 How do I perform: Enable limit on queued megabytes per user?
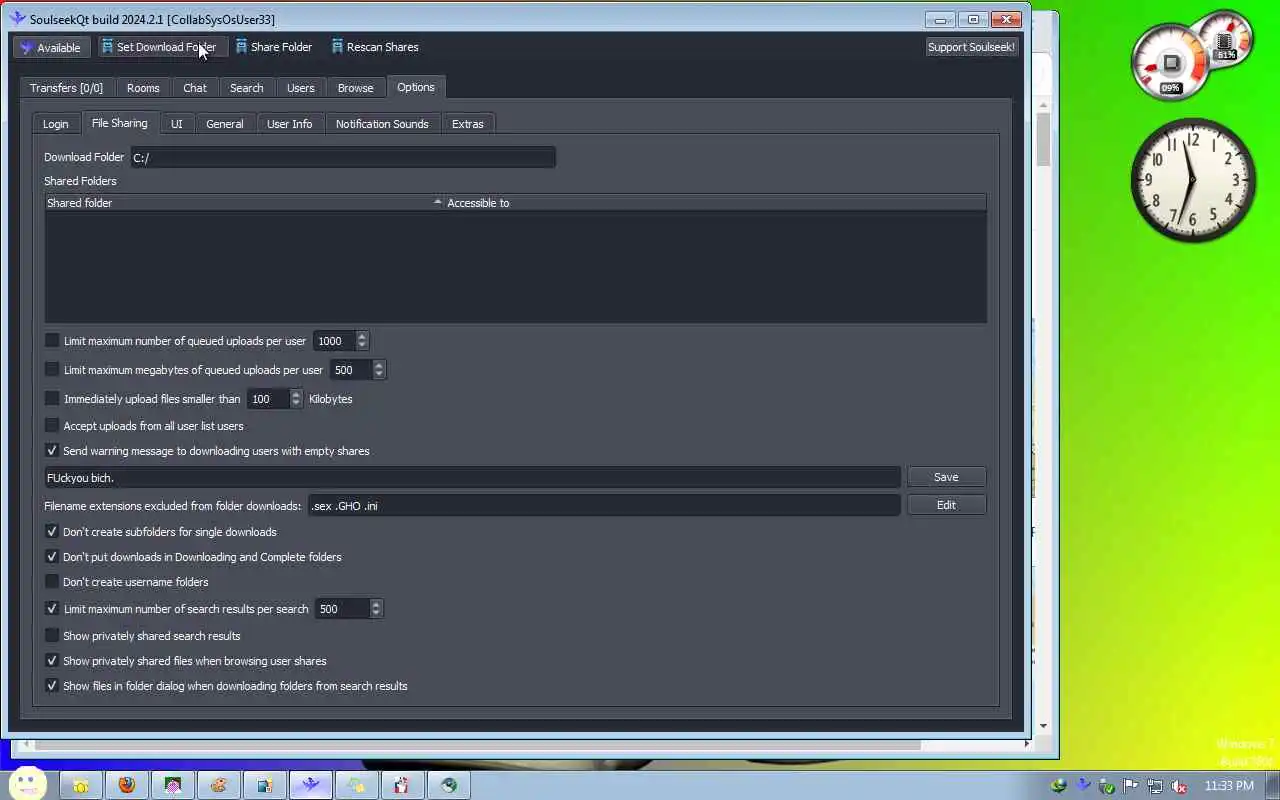point(52,370)
